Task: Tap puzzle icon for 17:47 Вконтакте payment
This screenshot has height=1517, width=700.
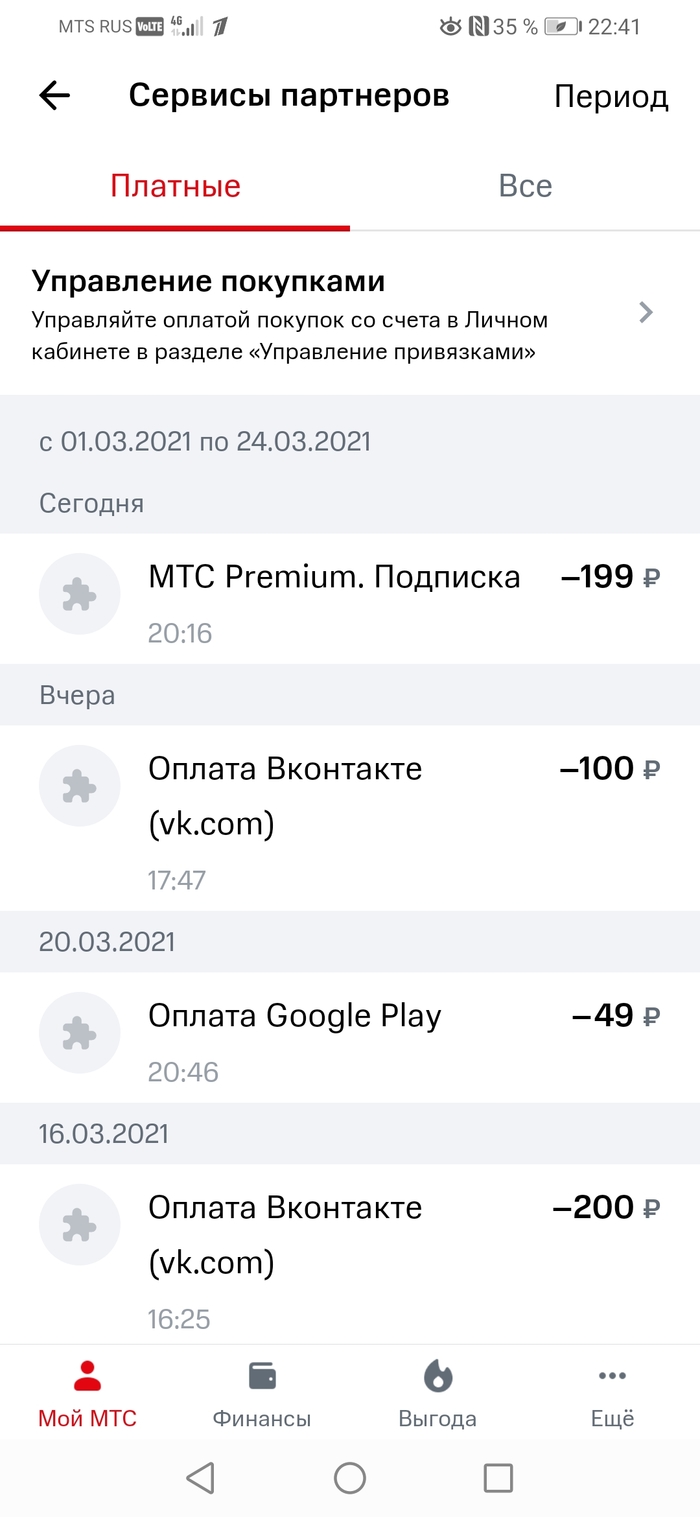Action: (x=80, y=786)
